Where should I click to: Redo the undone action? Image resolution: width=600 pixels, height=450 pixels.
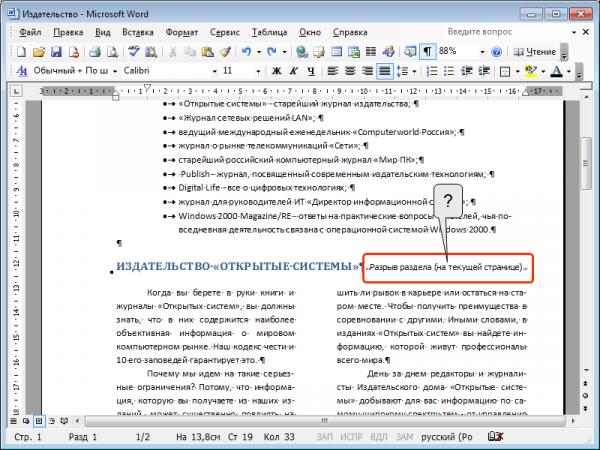pos(272,51)
